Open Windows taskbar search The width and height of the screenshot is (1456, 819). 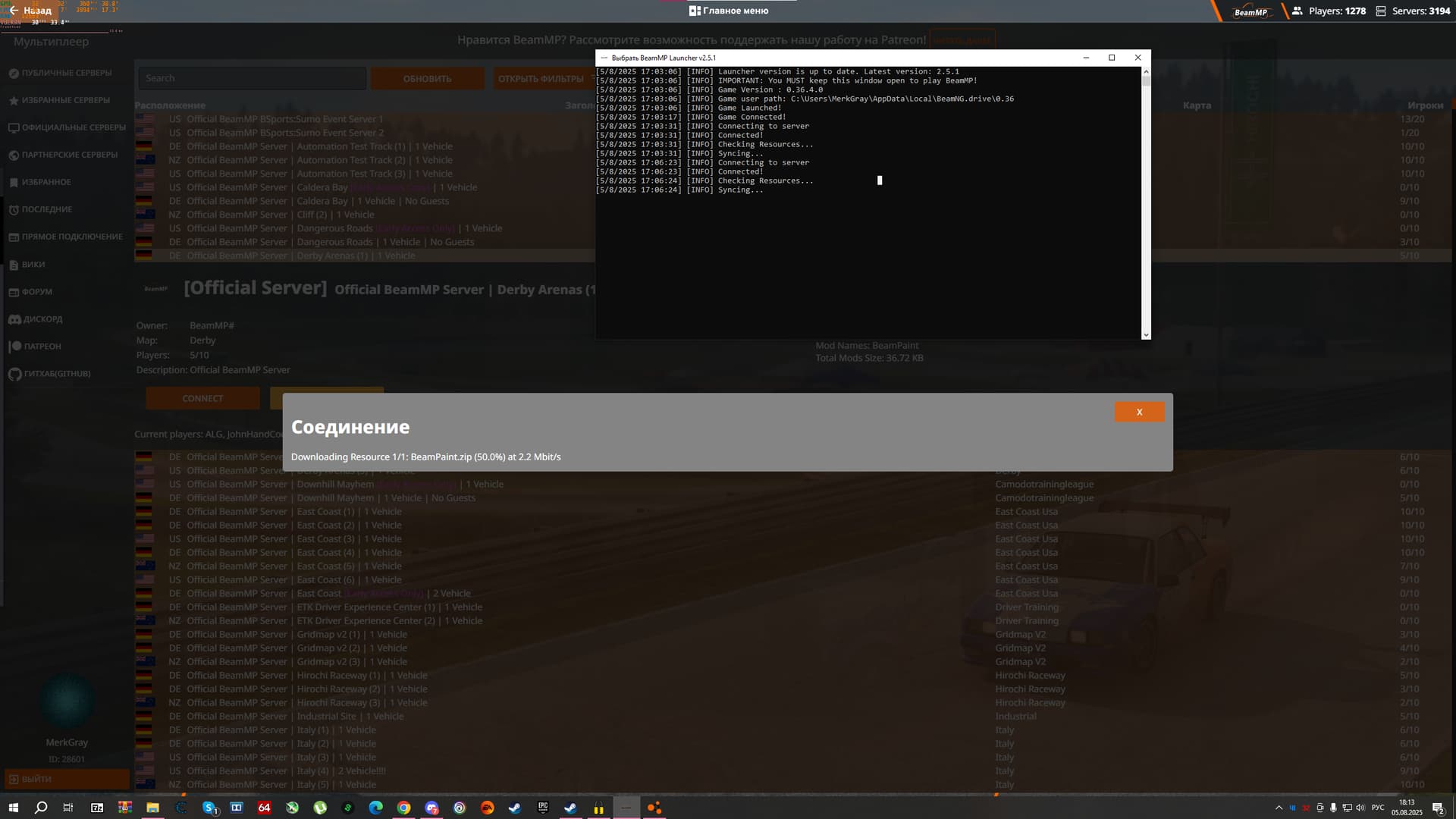[41, 808]
